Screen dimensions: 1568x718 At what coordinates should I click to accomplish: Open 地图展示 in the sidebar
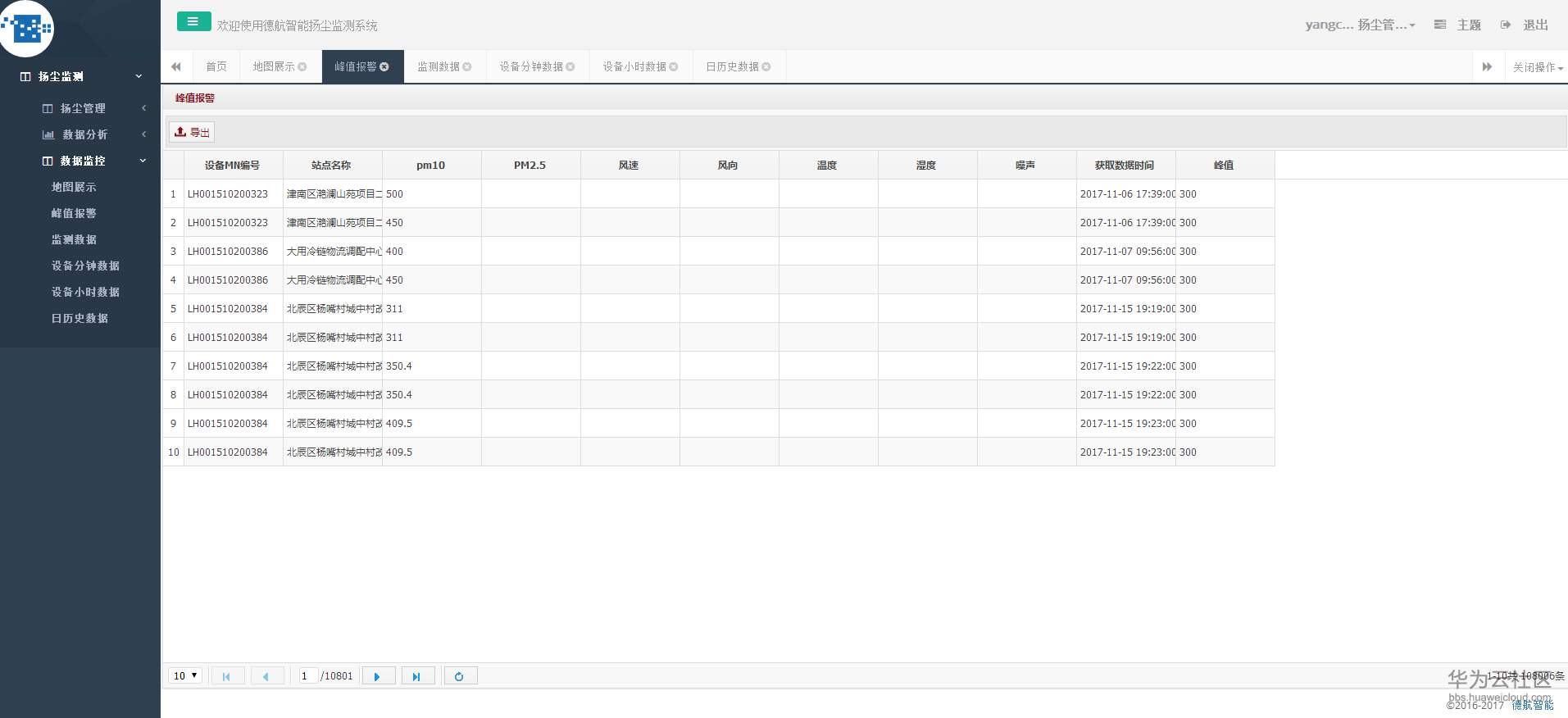[74, 187]
